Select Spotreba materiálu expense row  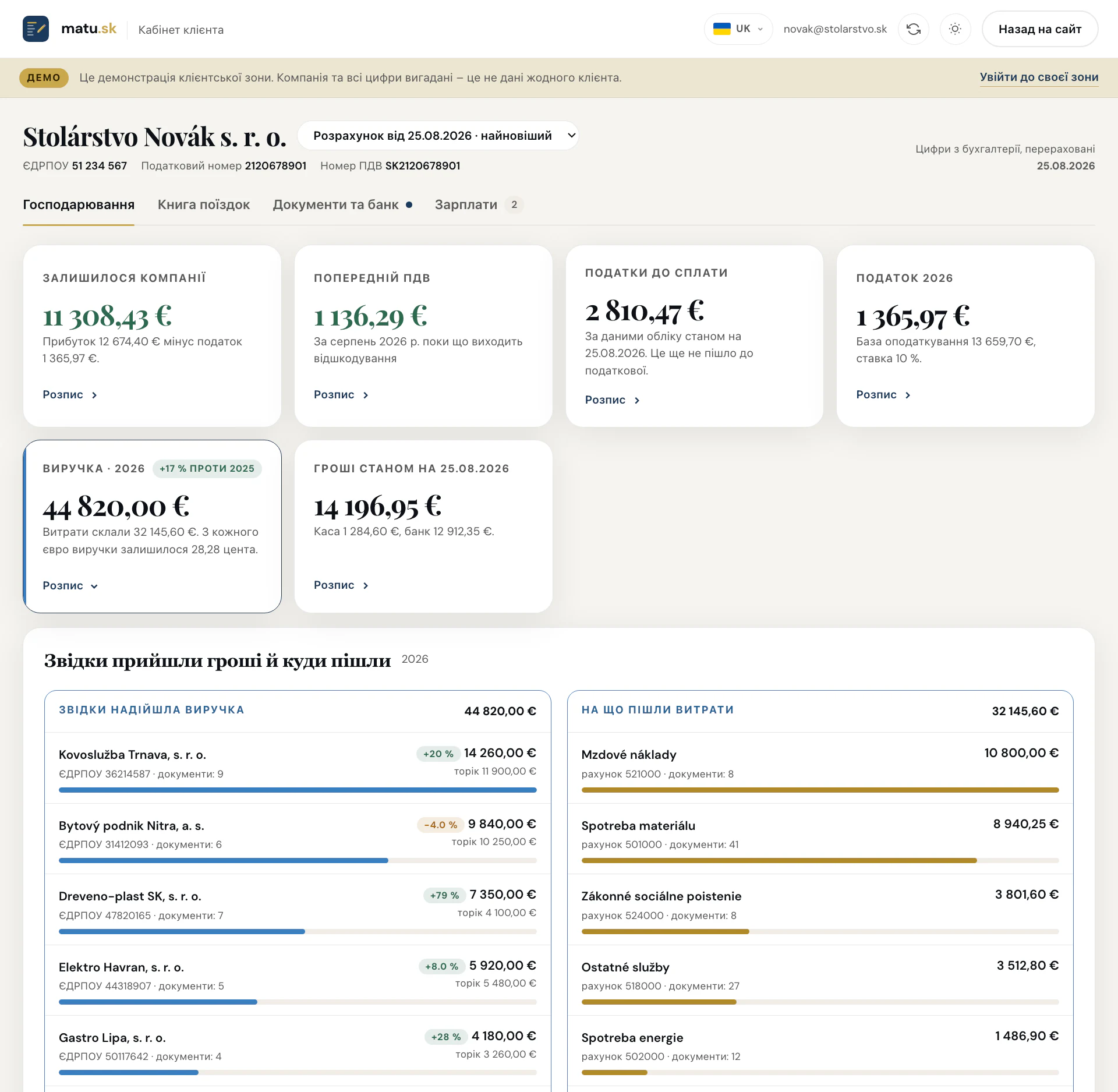820,839
